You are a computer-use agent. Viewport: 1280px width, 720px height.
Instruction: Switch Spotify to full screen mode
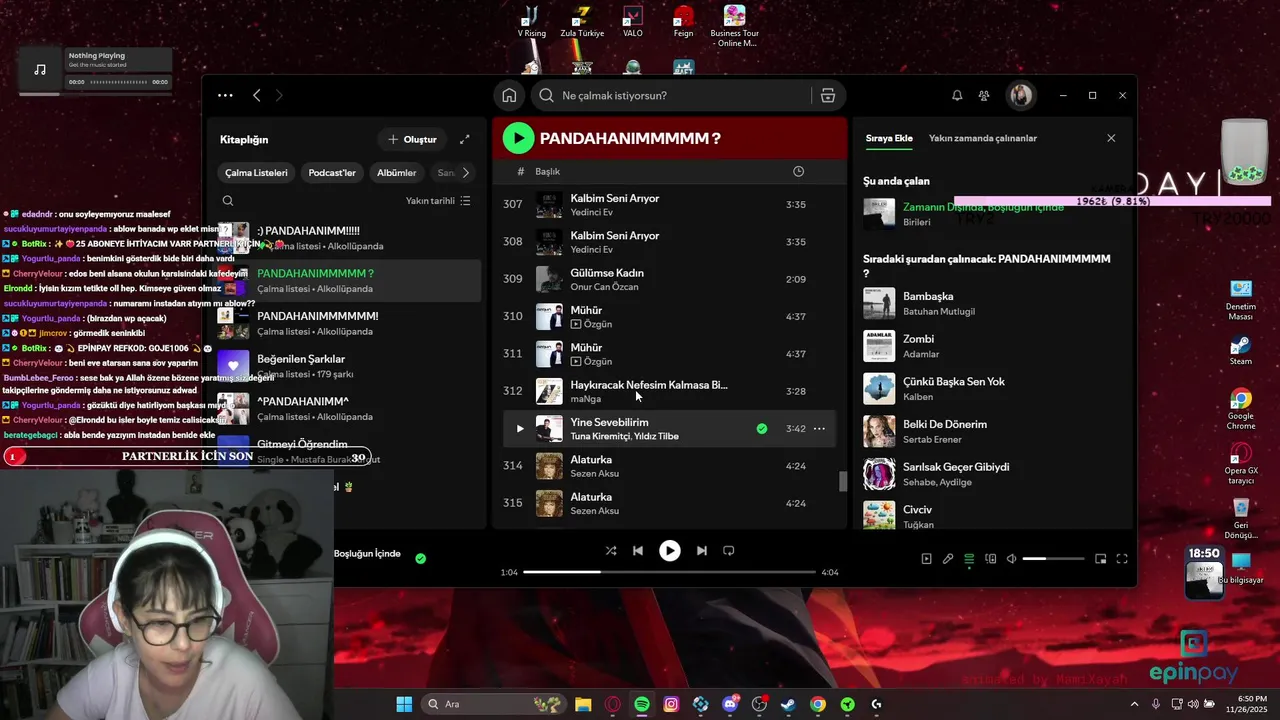click(x=1122, y=559)
